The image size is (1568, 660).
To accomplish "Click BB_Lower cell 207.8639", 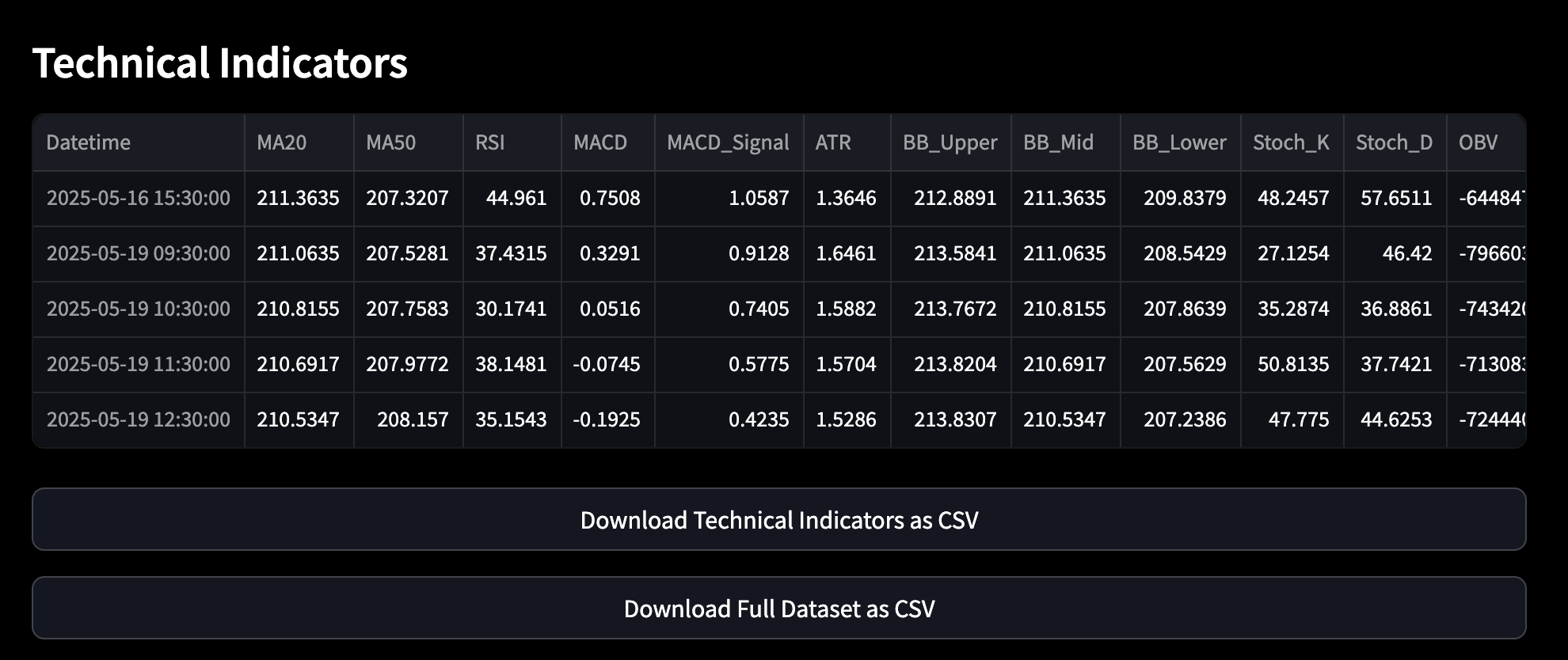I will coord(1181,309).
